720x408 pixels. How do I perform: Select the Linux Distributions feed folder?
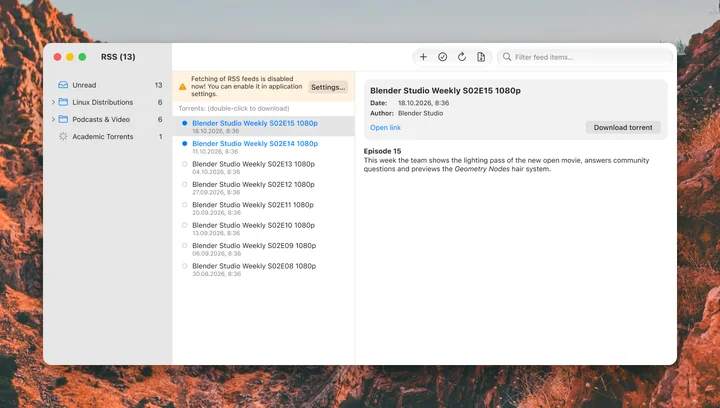107,102
